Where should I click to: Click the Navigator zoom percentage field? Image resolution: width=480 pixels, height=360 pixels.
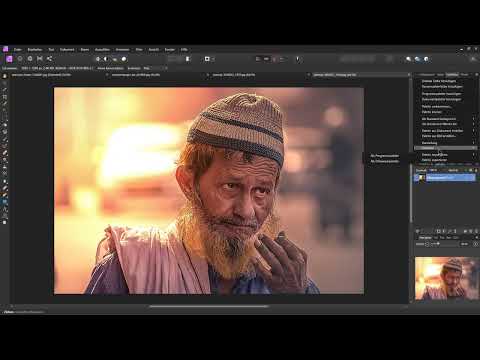pos(465,244)
